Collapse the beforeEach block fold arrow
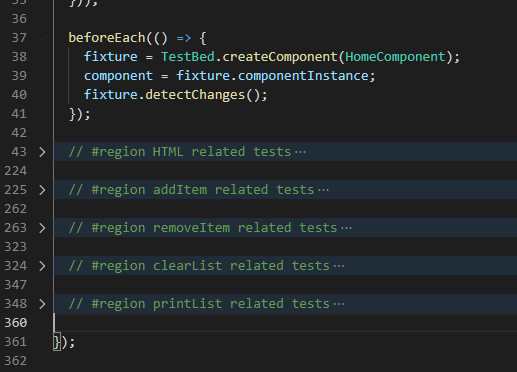The image size is (517, 372). tap(42, 38)
